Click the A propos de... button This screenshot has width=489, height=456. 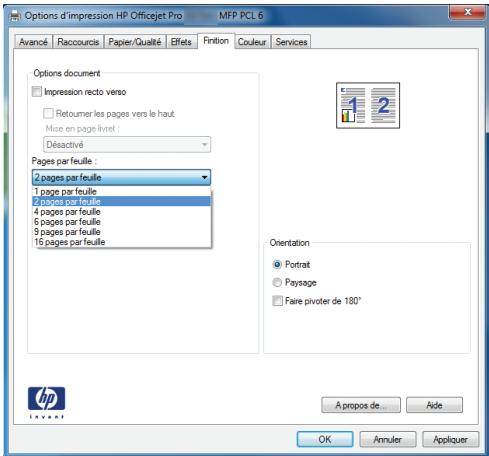tap(361, 405)
